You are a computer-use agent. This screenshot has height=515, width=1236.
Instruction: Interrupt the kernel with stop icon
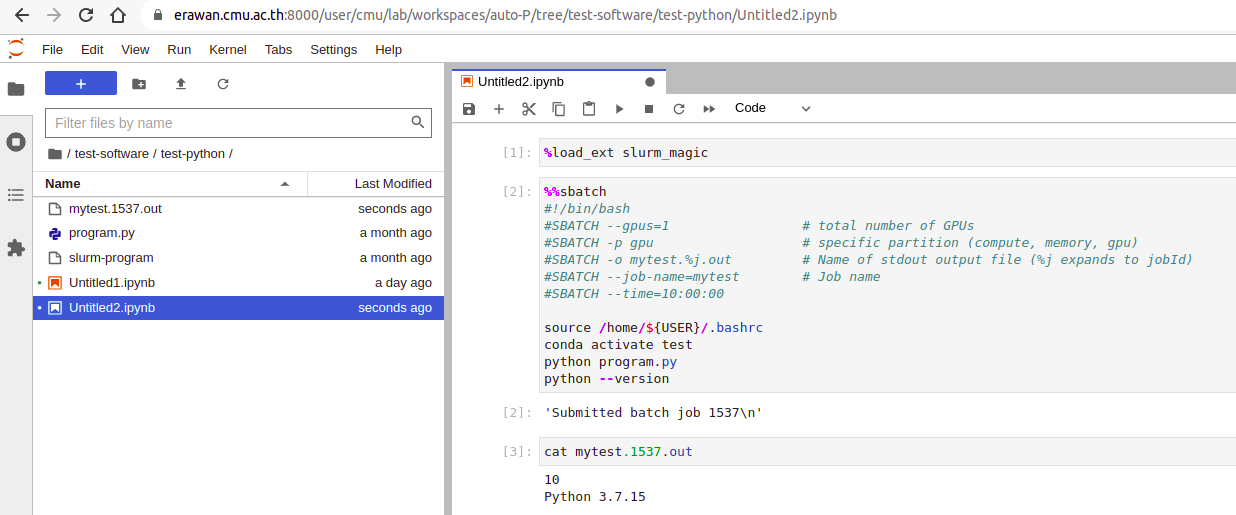[x=649, y=108]
